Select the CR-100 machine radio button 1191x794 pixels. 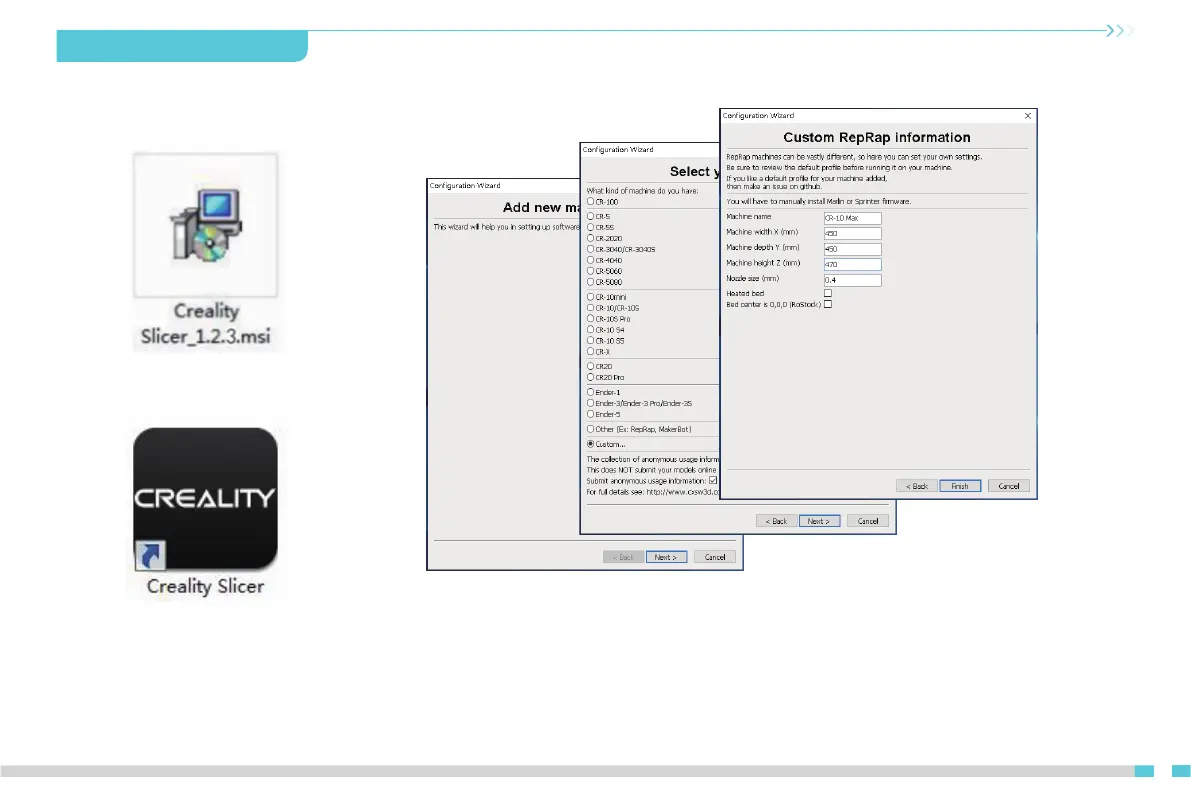[590, 201]
